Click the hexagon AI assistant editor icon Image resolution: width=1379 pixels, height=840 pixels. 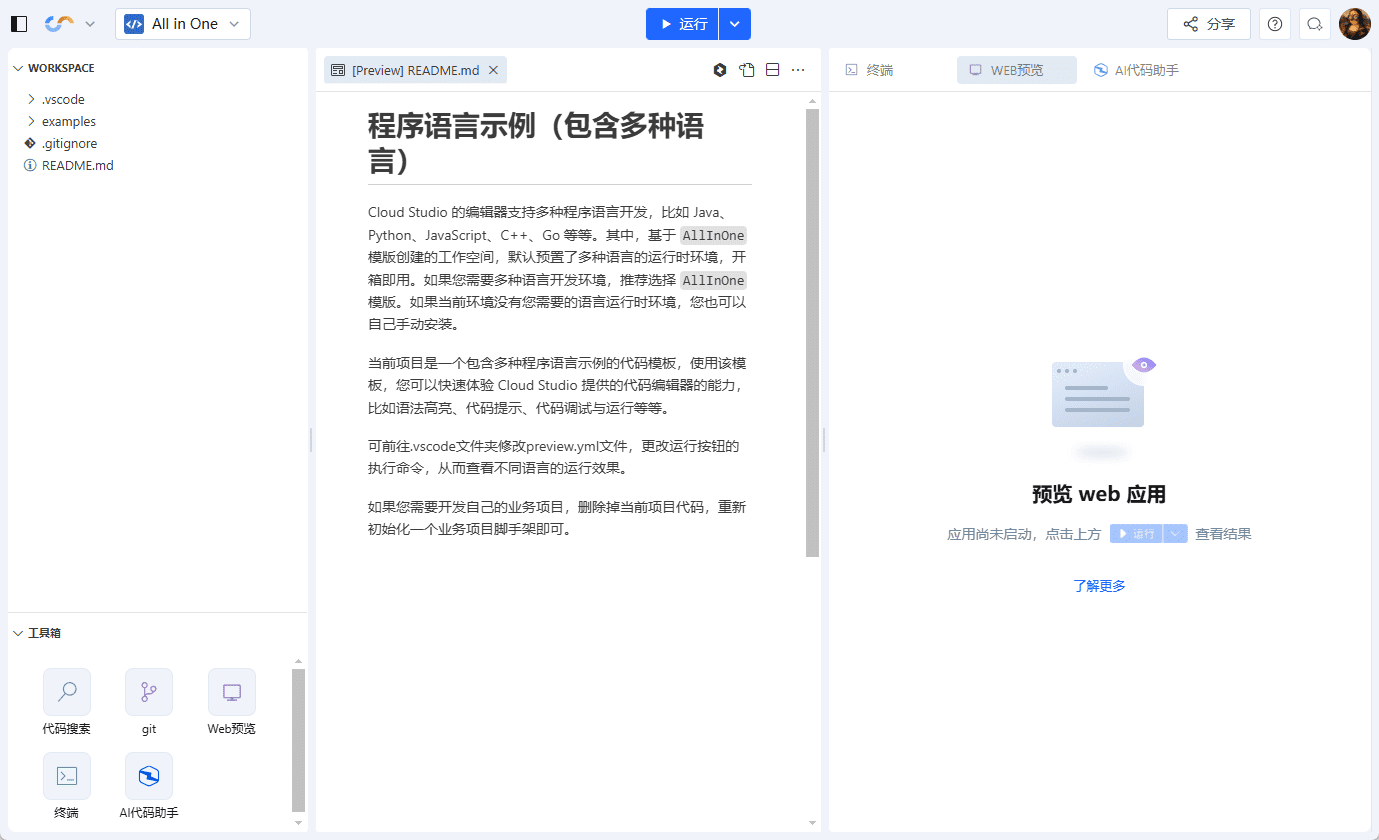720,70
